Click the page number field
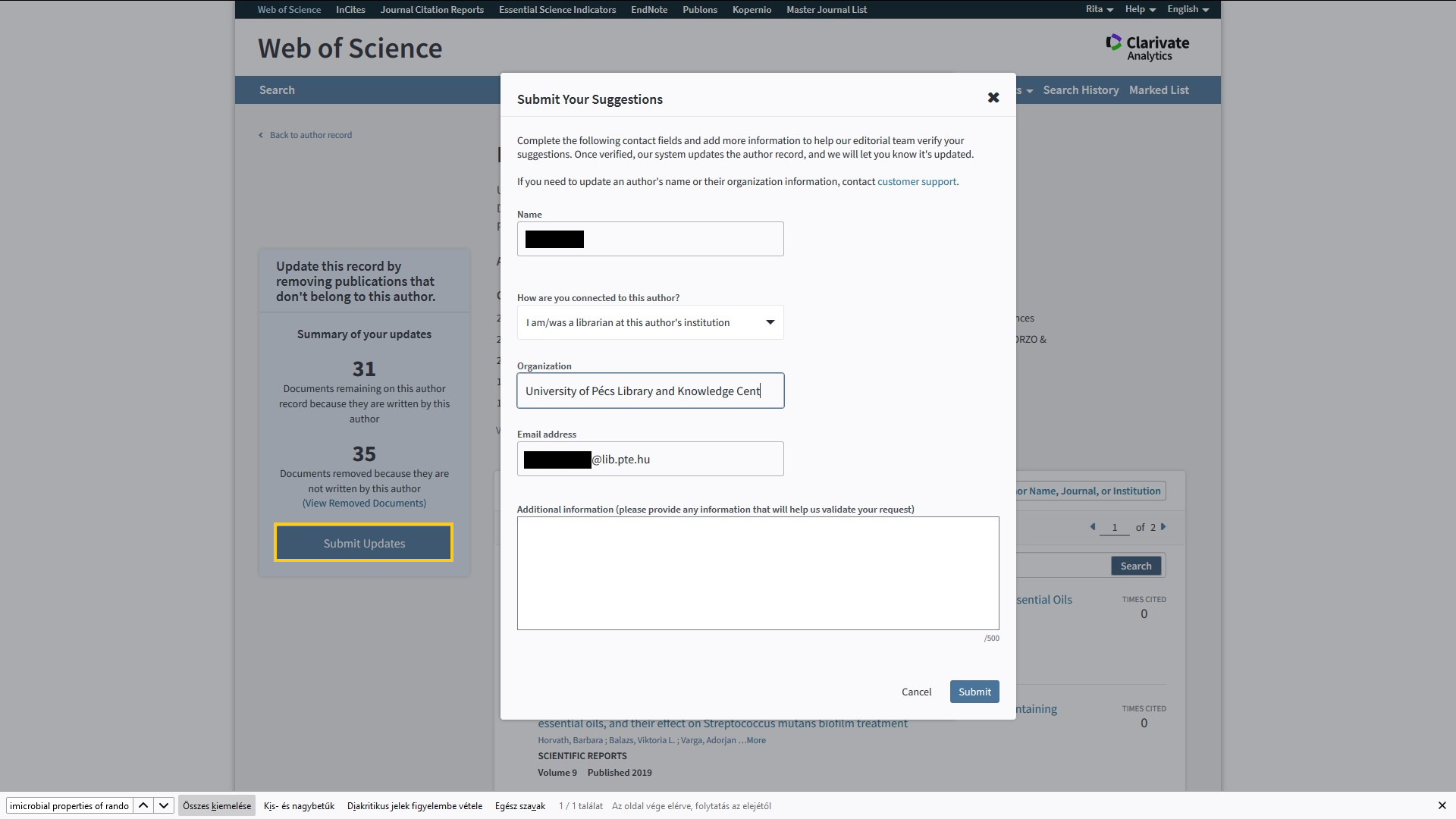 (x=1114, y=527)
